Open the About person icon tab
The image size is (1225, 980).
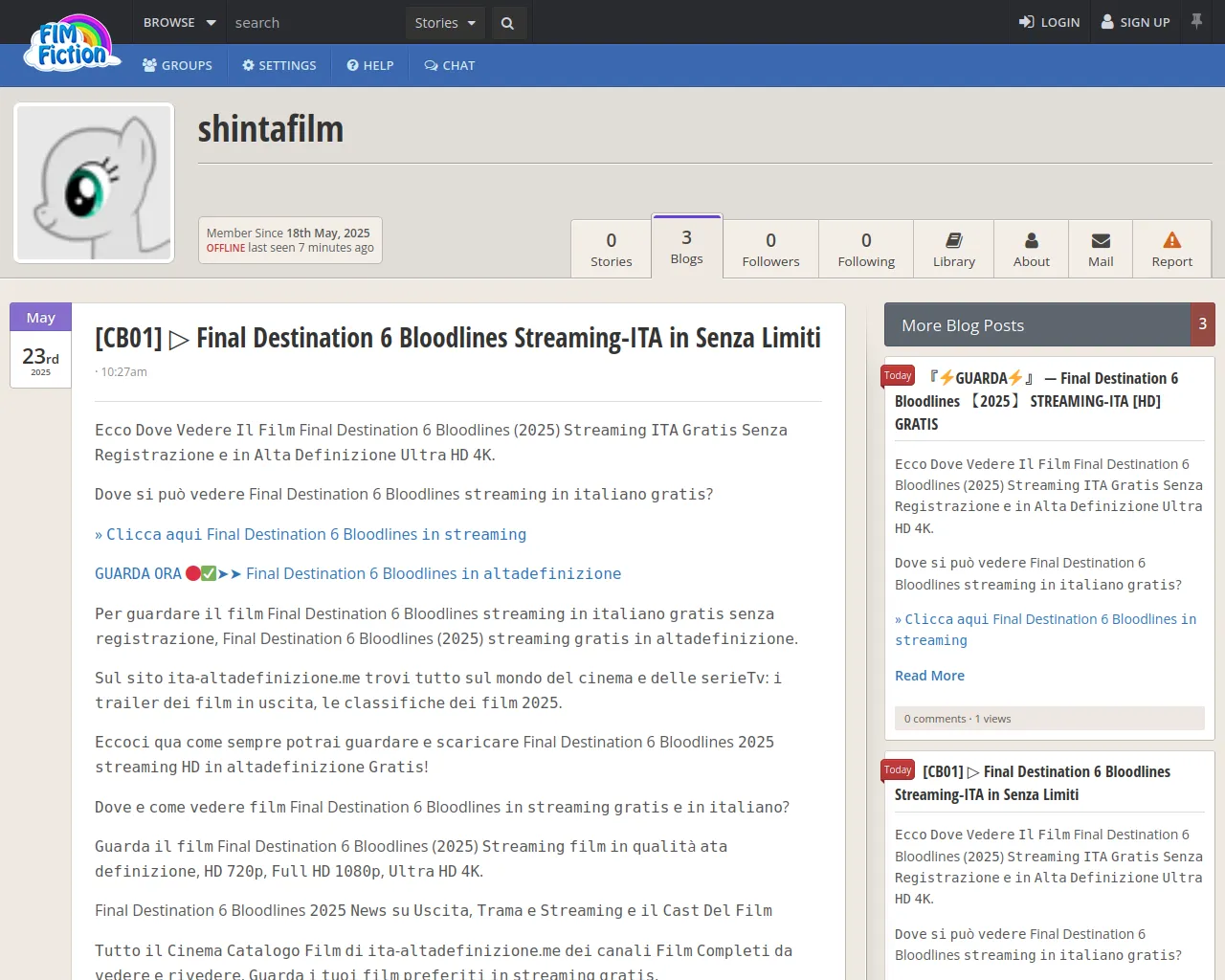tap(1031, 249)
